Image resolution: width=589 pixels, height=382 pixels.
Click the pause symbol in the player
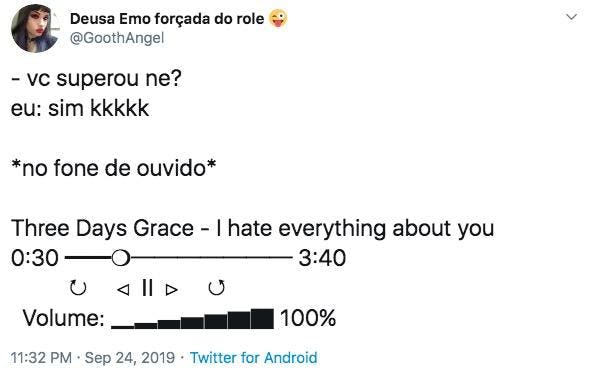[x=148, y=288]
